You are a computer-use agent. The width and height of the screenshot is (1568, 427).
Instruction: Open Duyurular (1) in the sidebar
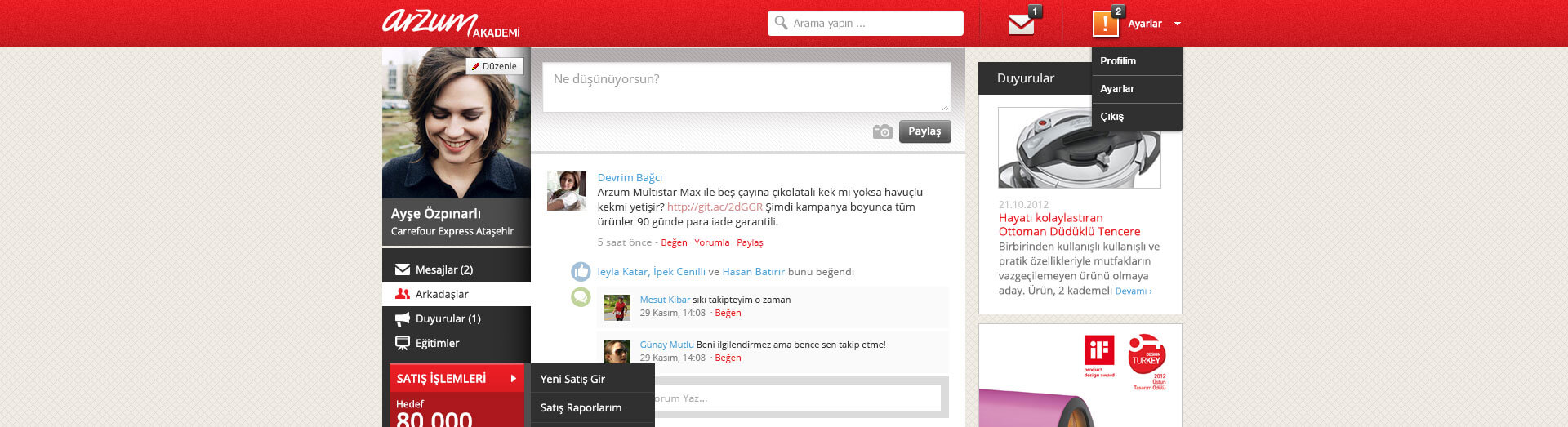(457, 318)
